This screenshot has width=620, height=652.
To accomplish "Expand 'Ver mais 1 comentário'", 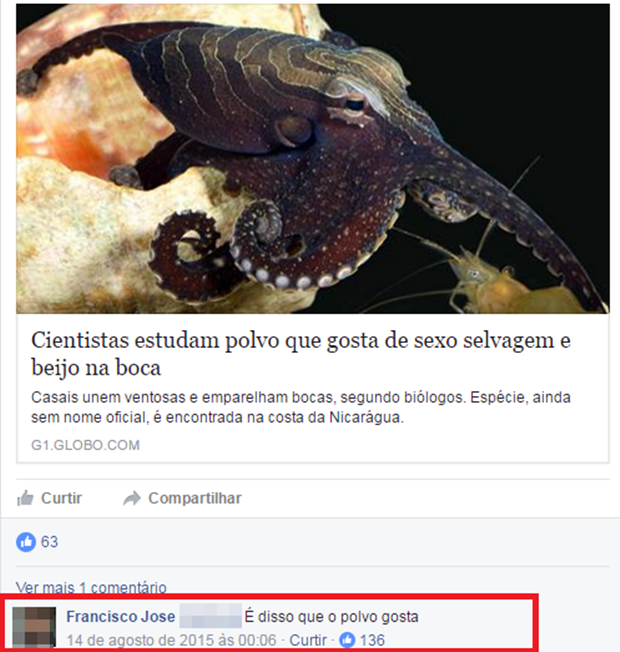I will point(91,587).
